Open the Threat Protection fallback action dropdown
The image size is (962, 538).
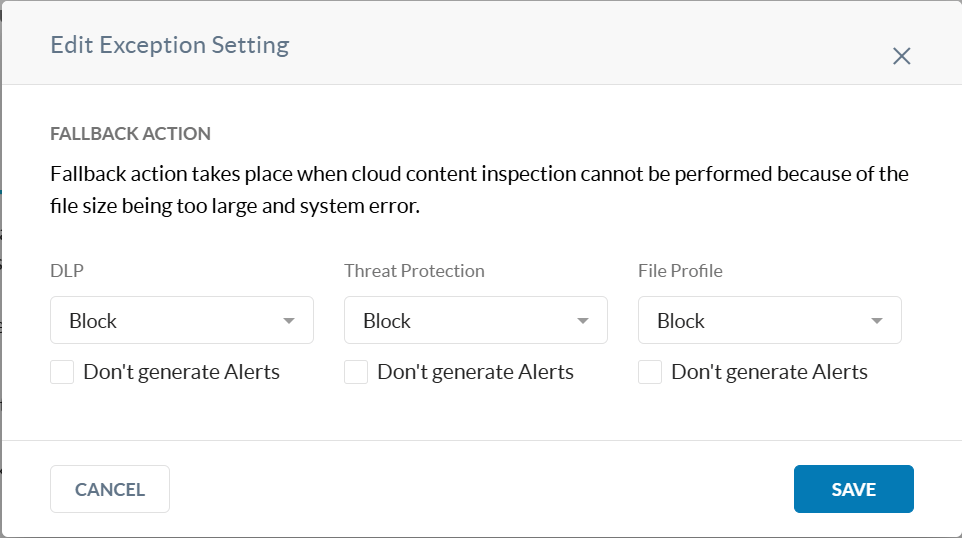pos(475,320)
